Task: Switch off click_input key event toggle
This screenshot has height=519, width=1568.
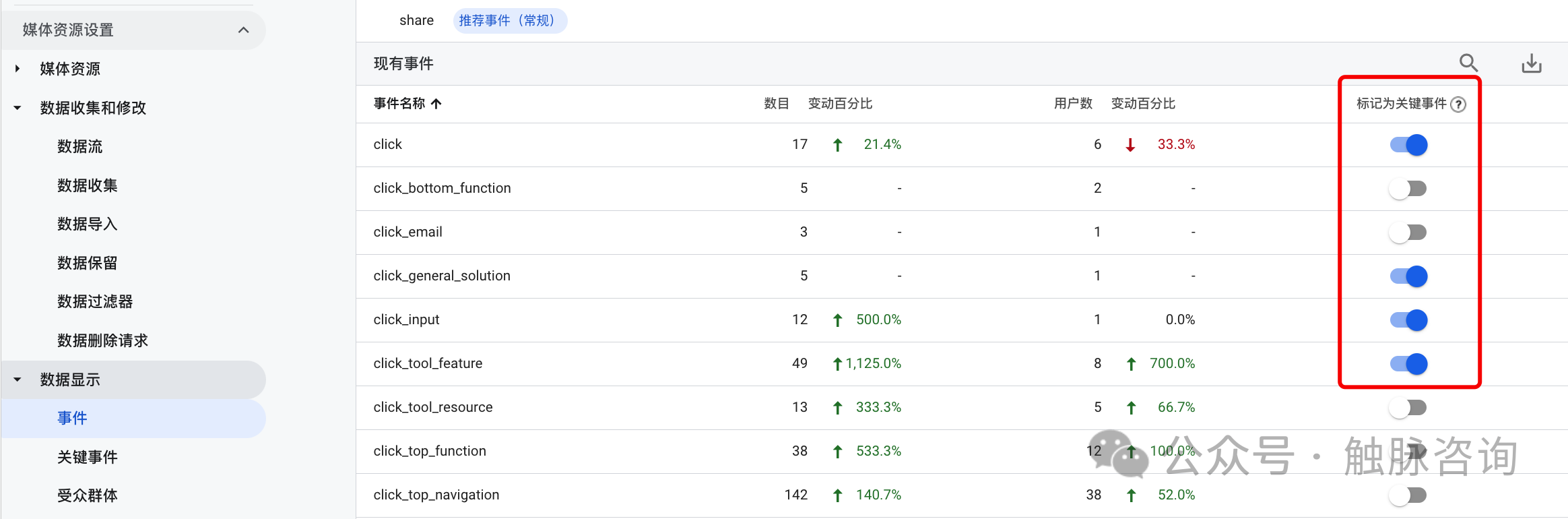Action: 1408,320
